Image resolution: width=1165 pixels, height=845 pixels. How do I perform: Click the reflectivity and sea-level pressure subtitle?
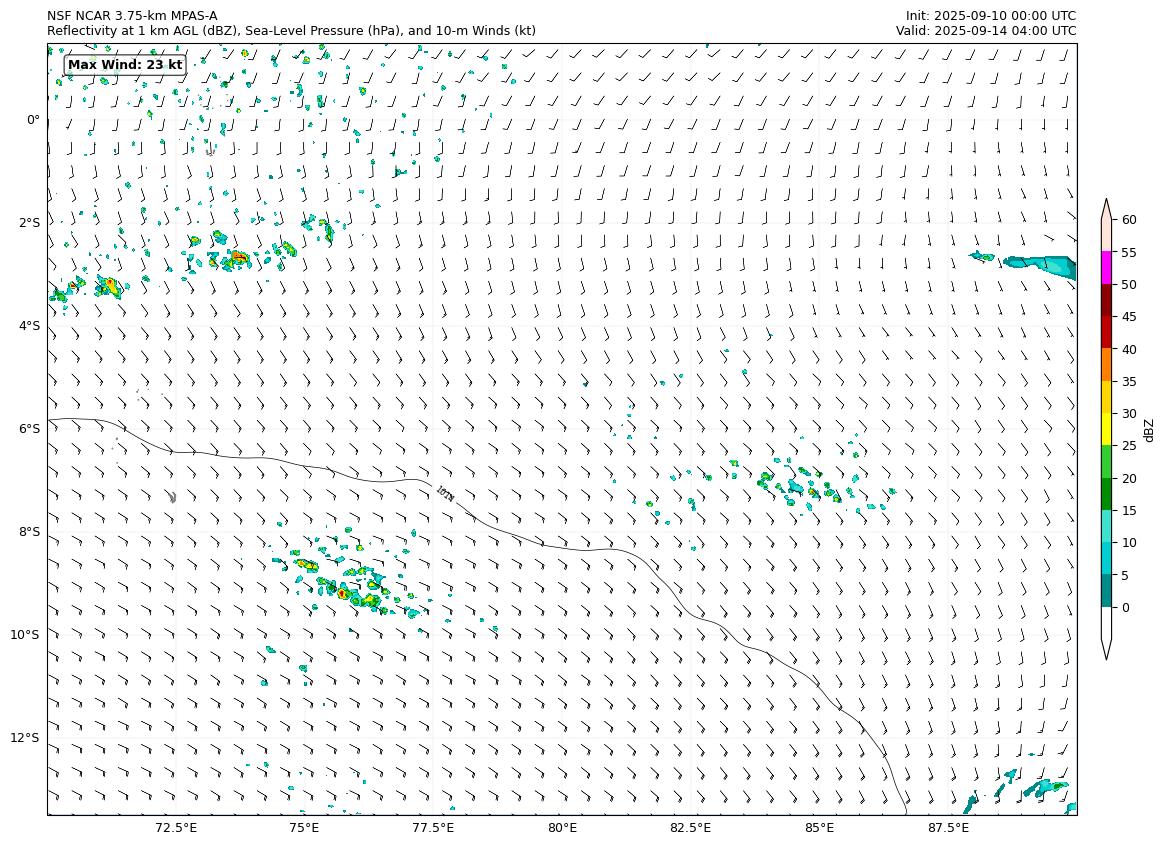(x=291, y=31)
